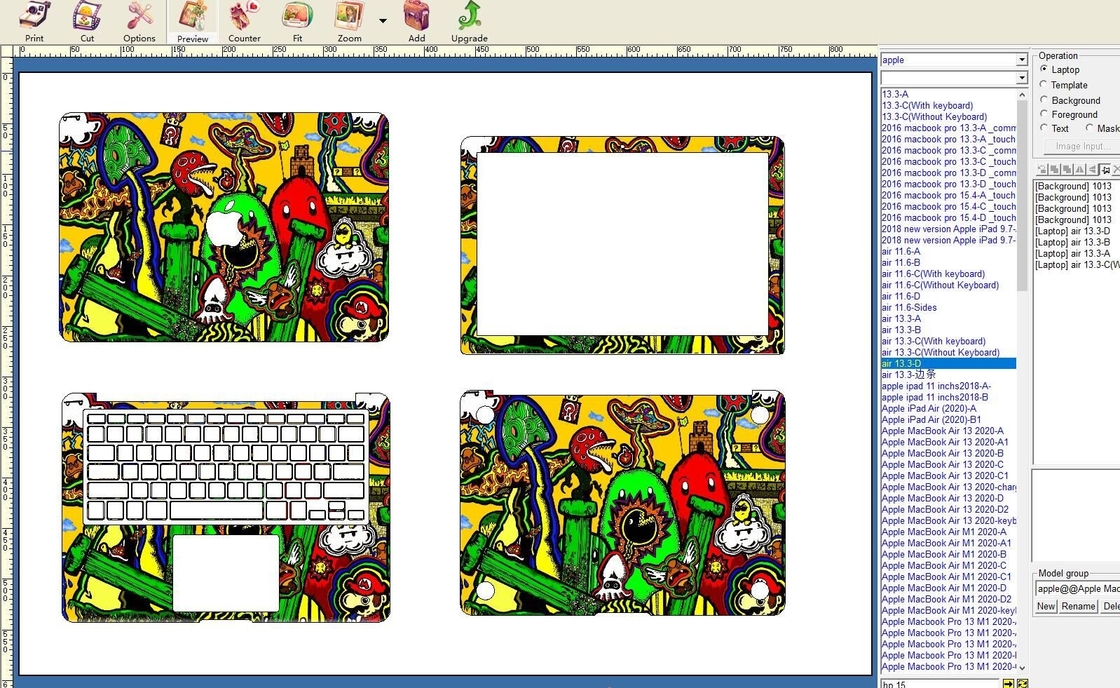Select the Laptop operation radio button
Screen dimensions: 1120x688
[1061, 69]
